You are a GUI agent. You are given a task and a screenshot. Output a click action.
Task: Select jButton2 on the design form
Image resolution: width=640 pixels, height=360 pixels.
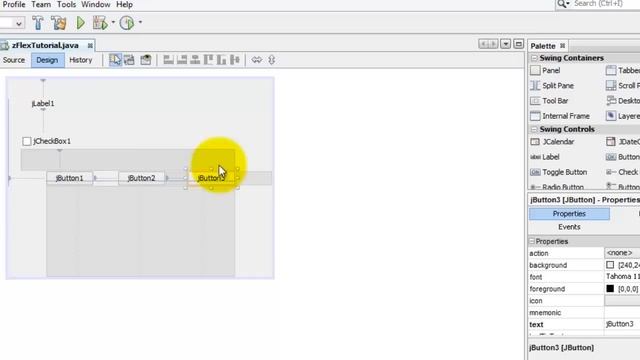pos(142,178)
